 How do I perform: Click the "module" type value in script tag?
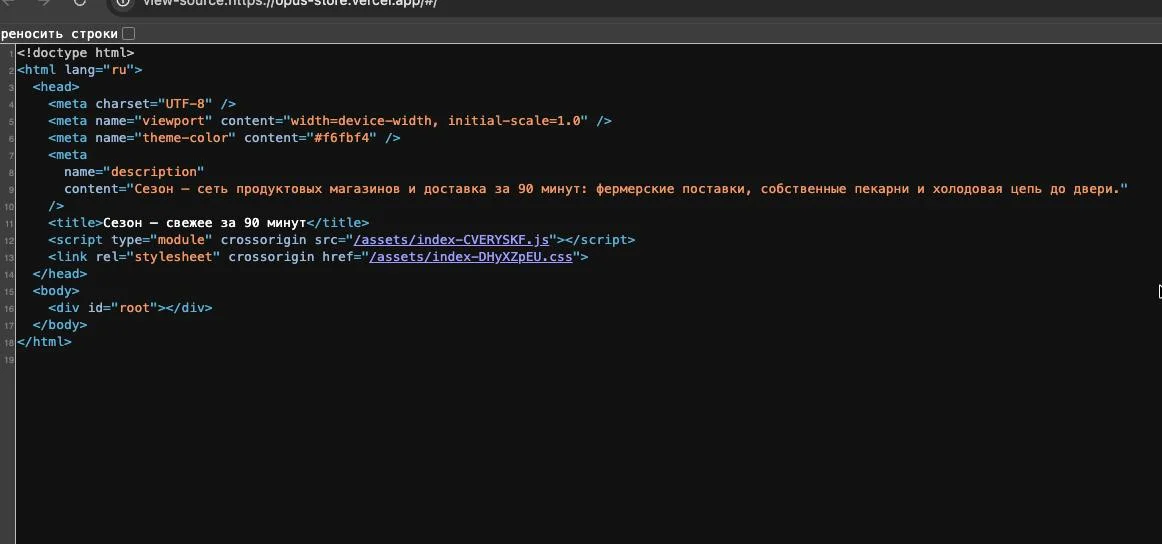pos(182,240)
